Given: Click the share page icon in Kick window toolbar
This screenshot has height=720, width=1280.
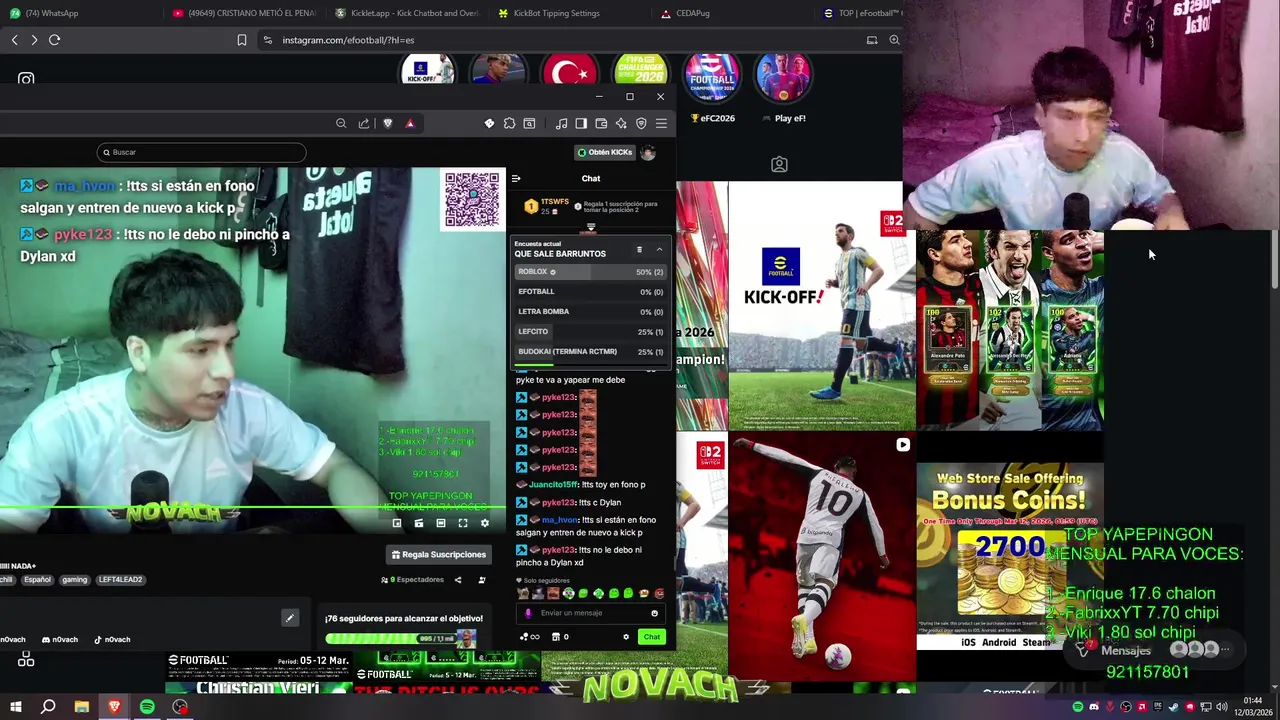Looking at the screenshot, I should 364,123.
